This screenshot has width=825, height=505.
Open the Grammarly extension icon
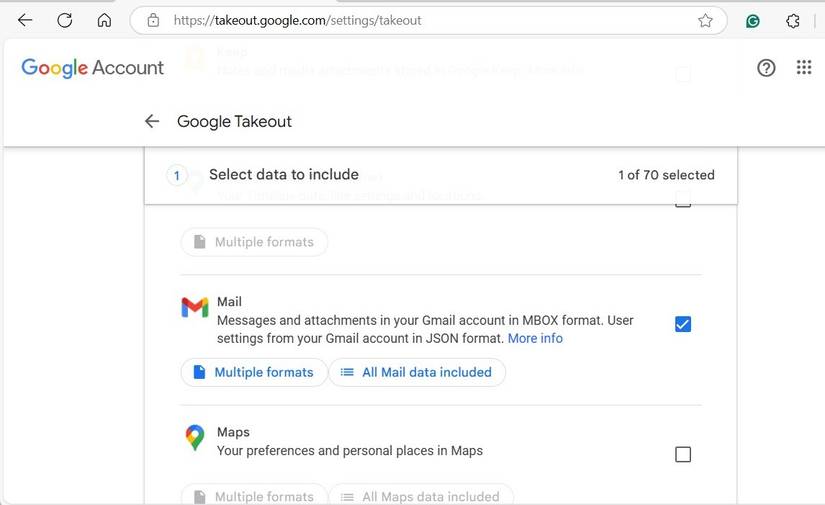click(x=753, y=20)
